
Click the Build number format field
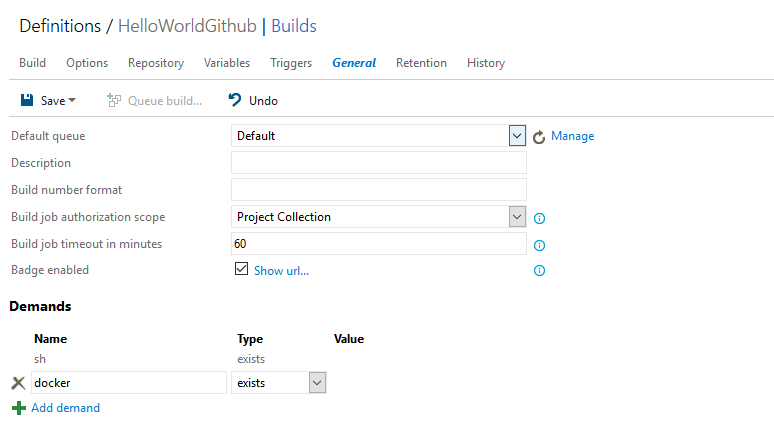pyautogui.click(x=378, y=190)
